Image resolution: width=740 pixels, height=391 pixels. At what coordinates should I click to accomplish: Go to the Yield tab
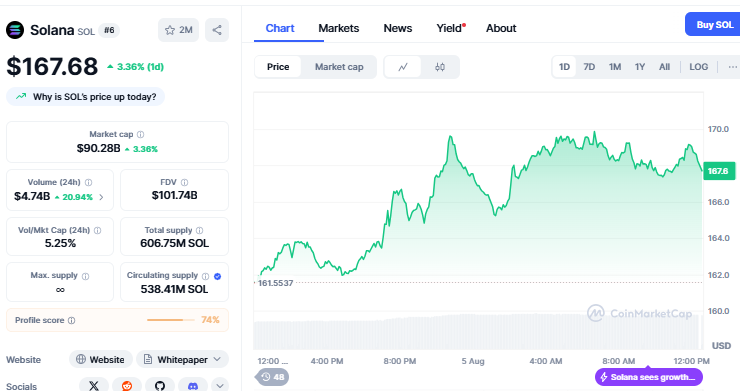tap(451, 28)
